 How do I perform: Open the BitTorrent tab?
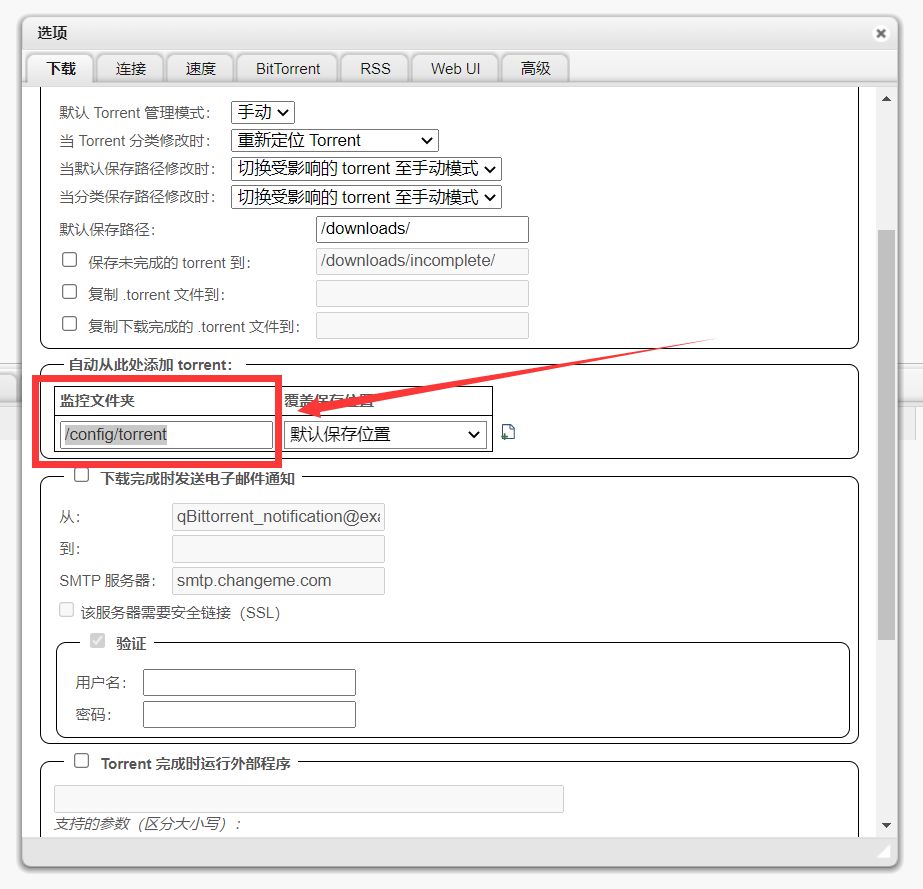pyautogui.click(x=287, y=69)
